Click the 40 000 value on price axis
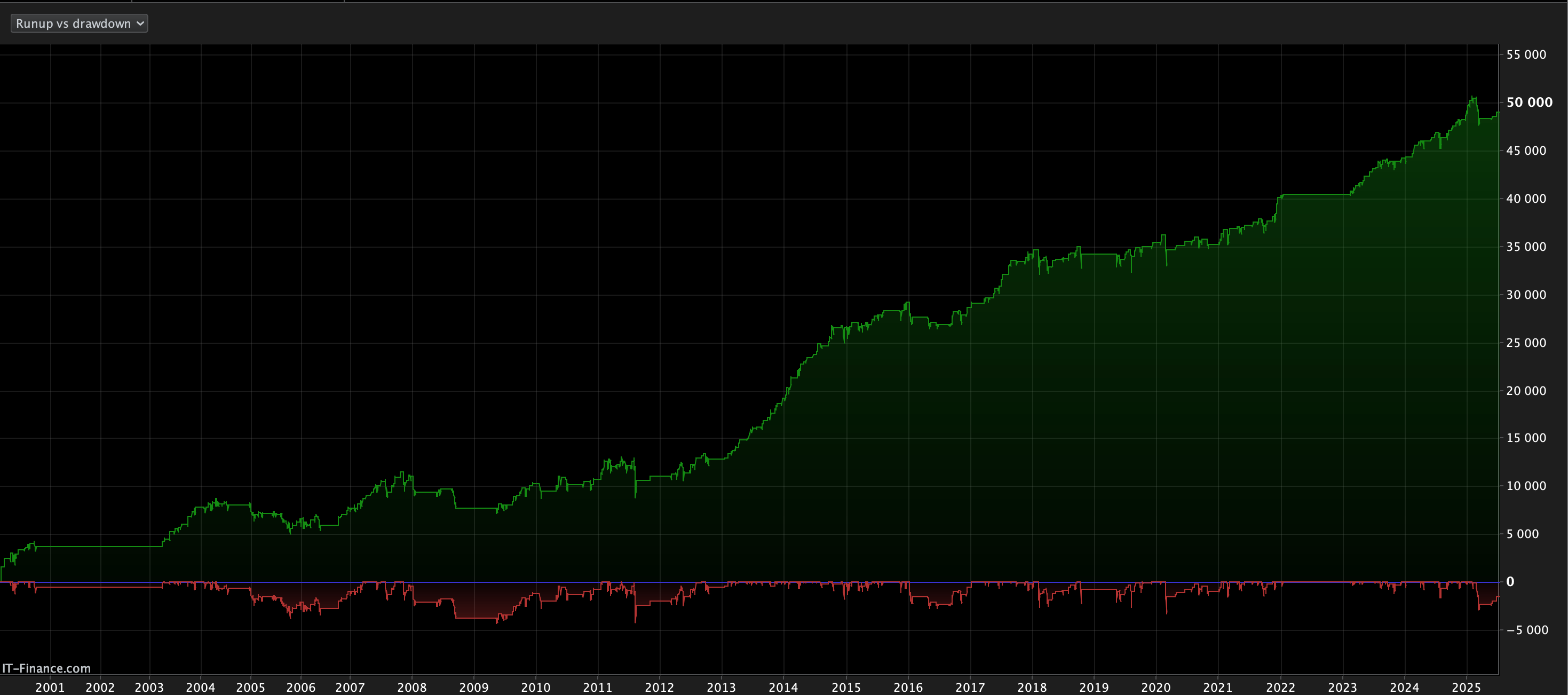This screenshot has width=1568, height=695. (x=1526, y=199)
